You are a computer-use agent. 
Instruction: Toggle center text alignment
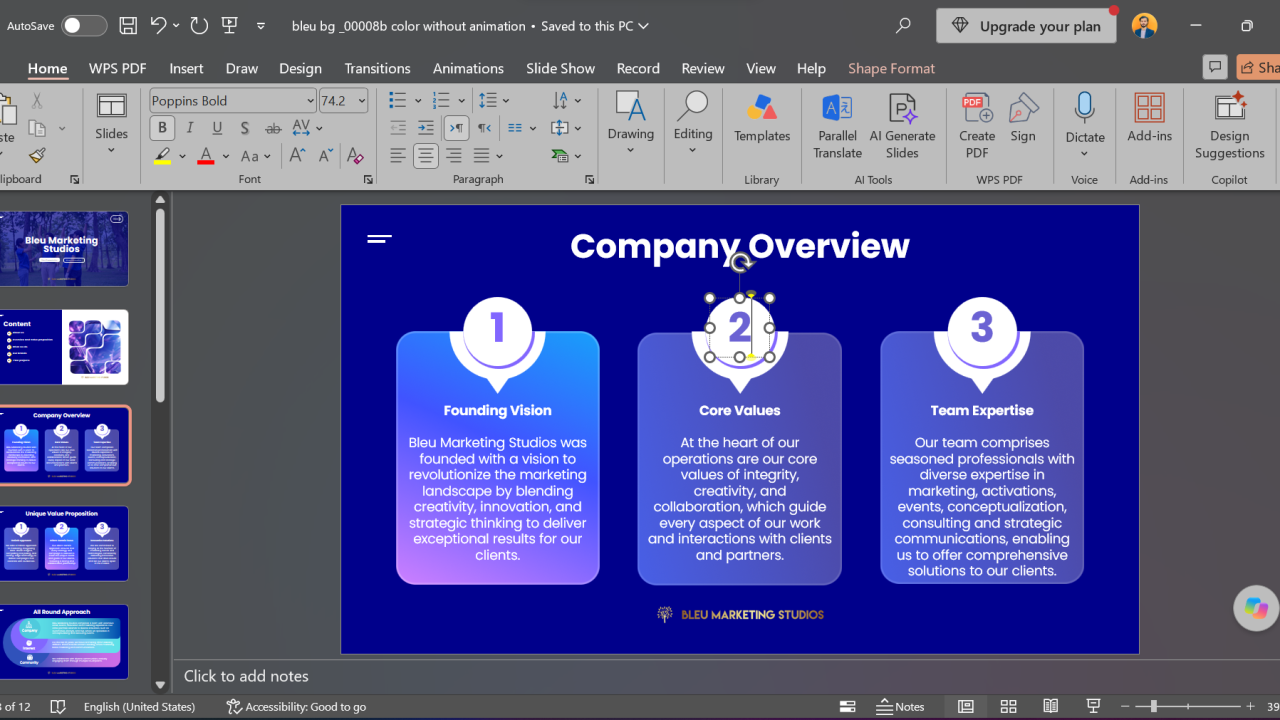pos(426,156)
